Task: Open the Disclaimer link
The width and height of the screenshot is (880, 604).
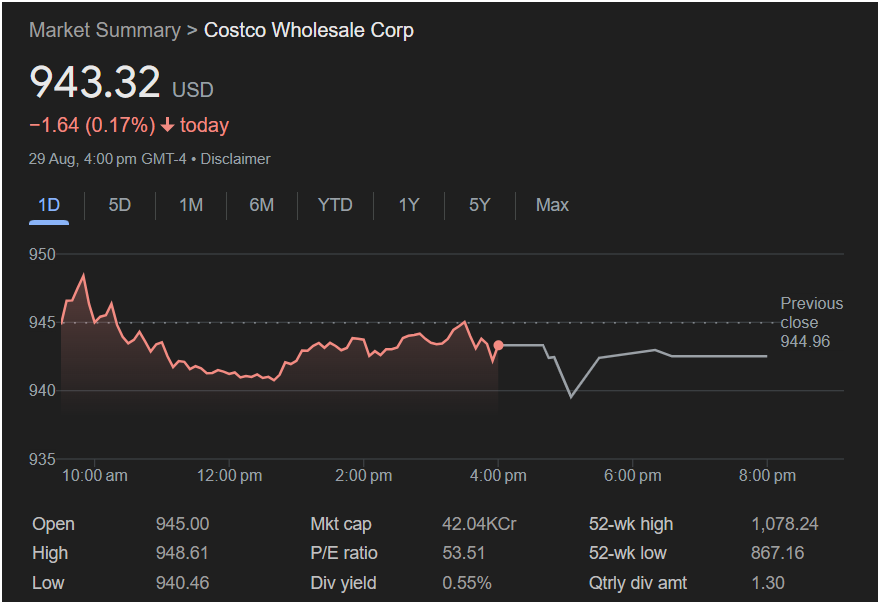Action: (x=236, y=159)
